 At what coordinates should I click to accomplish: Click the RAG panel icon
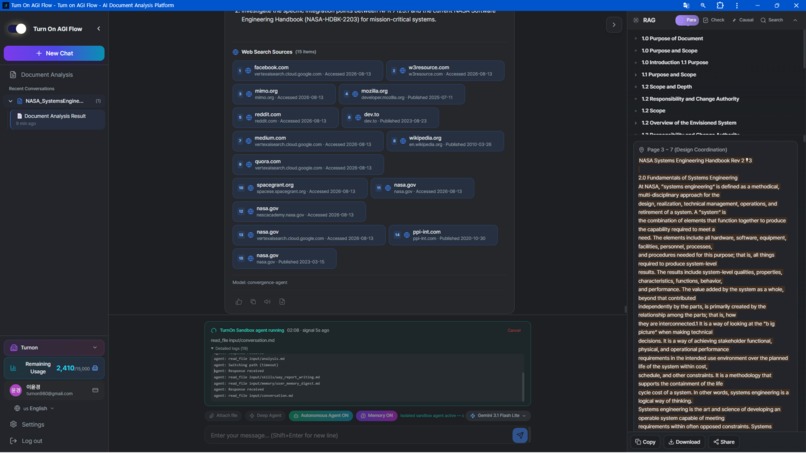636,20
